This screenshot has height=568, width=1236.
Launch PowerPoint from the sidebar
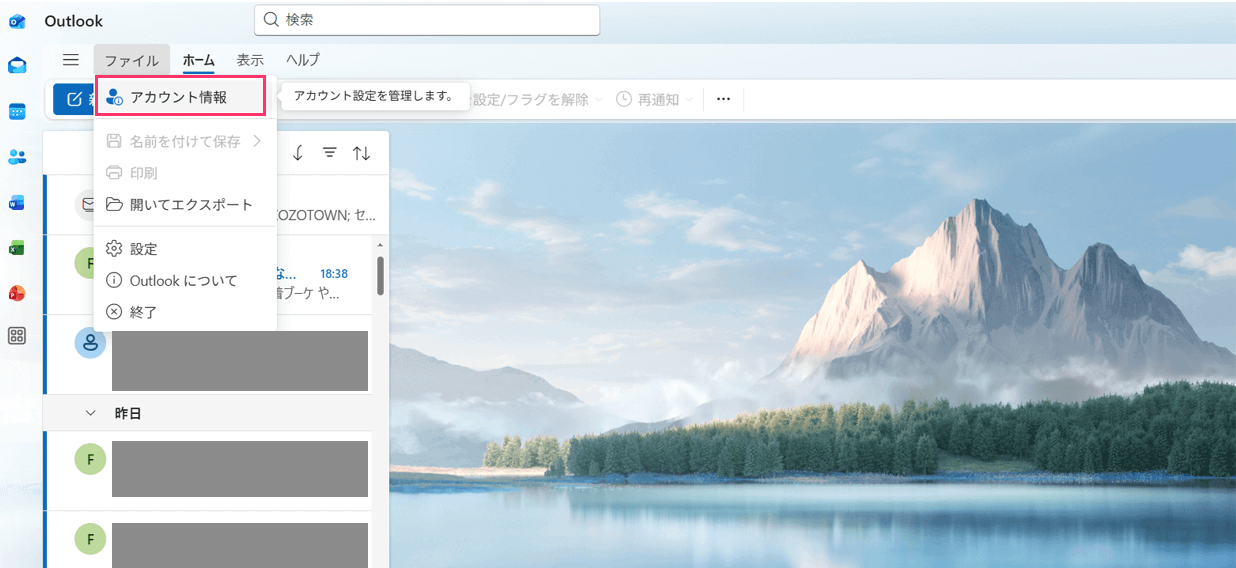point(17,294)
